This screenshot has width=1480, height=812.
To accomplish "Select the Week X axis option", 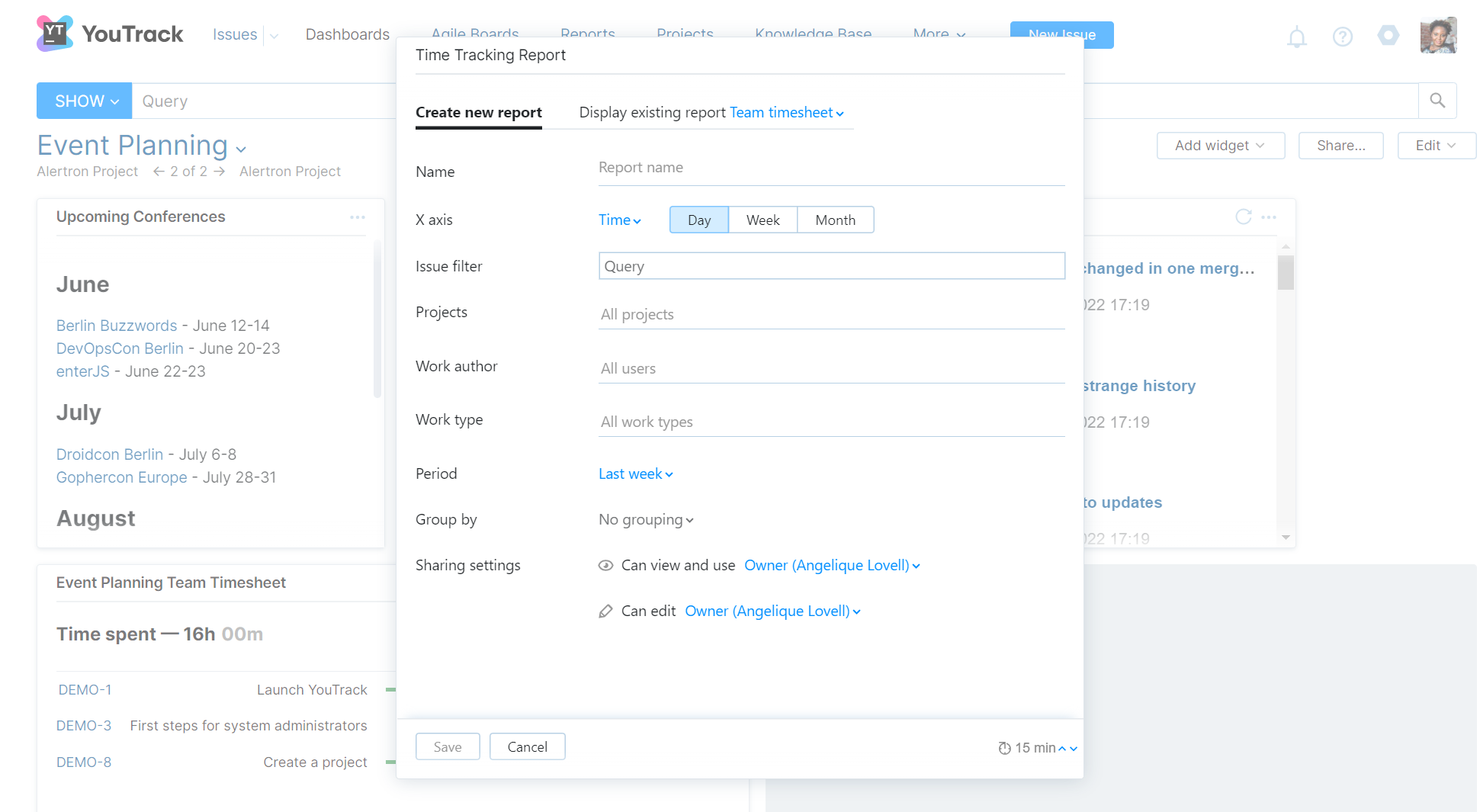I will [x=762, y=220].
